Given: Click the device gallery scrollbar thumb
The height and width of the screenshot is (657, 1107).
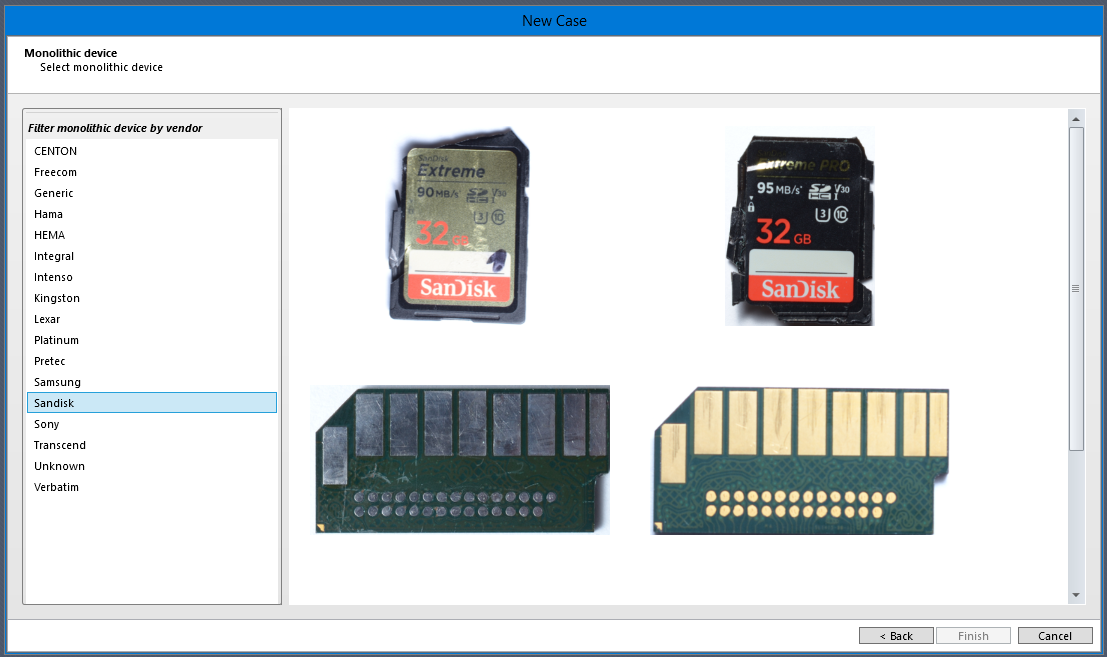Looking at the screenshot, I should point(1076,289).
